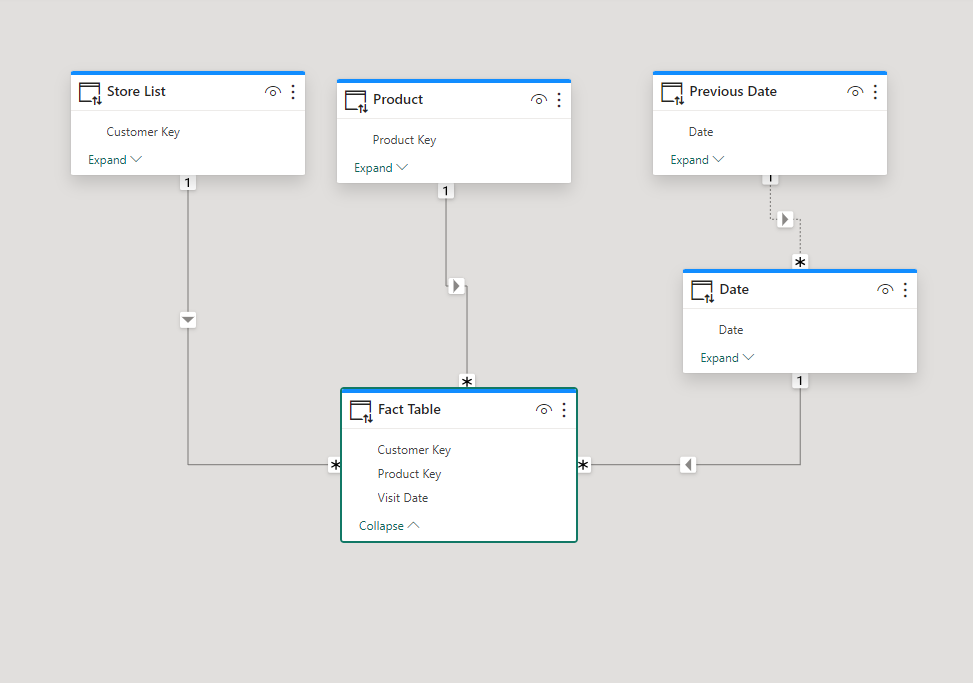Screen dimensions: 973x683
Task: Click the Previous Date table title
Action: coord(733,92)
